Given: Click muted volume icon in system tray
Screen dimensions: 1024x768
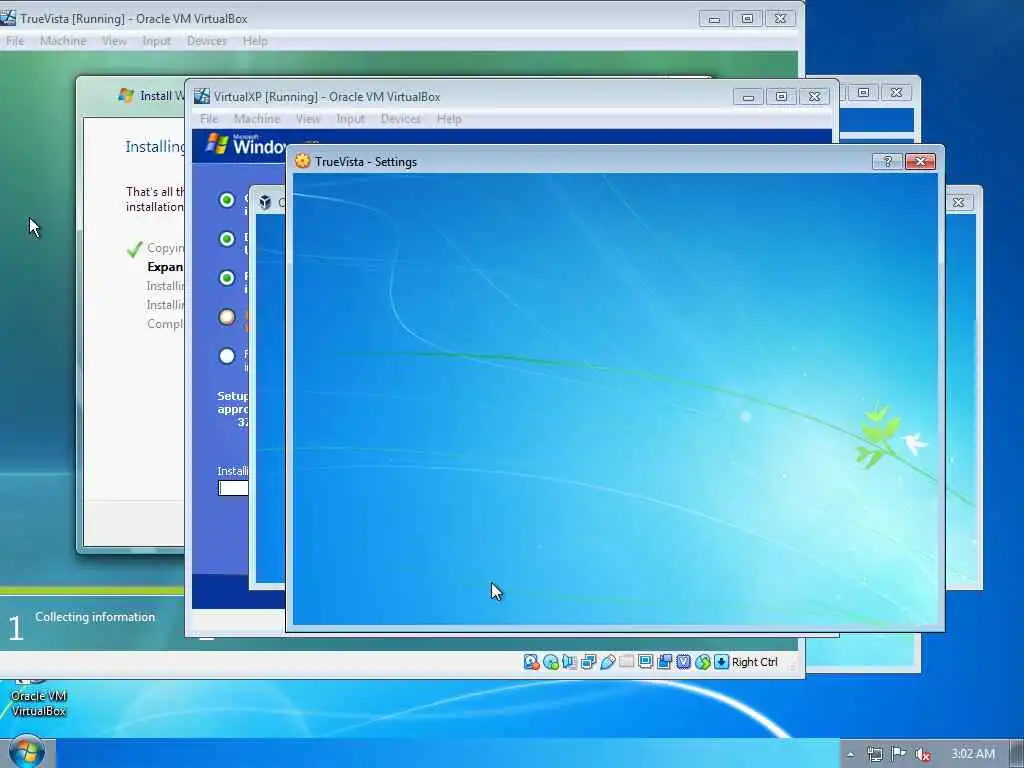Looking at the screenshot, I should pyautogui.click(x=923, y=754).
